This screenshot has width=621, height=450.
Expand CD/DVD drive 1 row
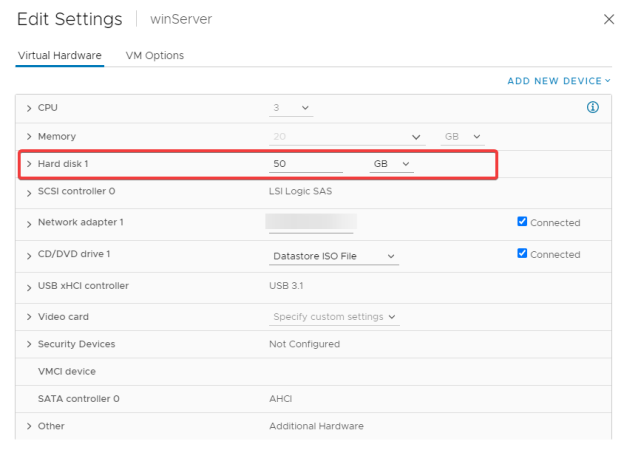tap(29, 256)
